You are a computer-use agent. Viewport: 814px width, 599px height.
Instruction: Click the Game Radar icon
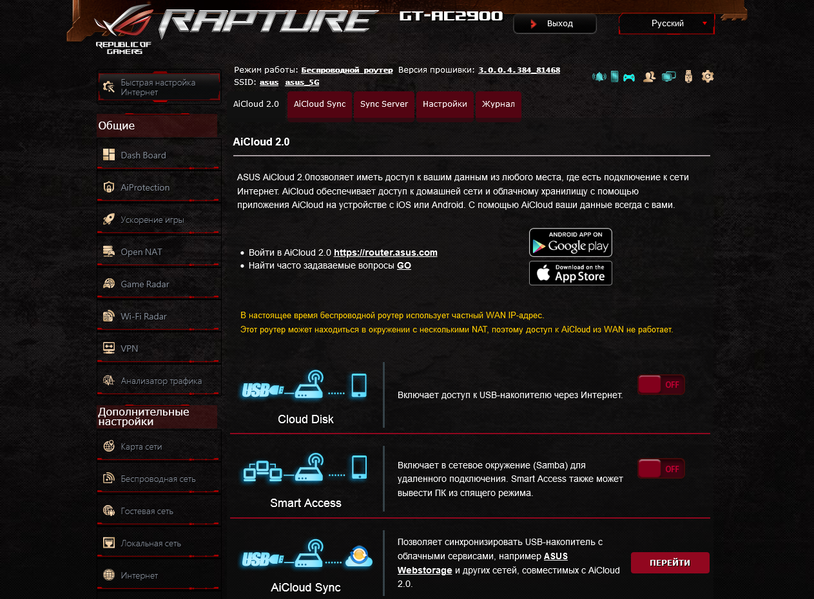click(108, 283)
